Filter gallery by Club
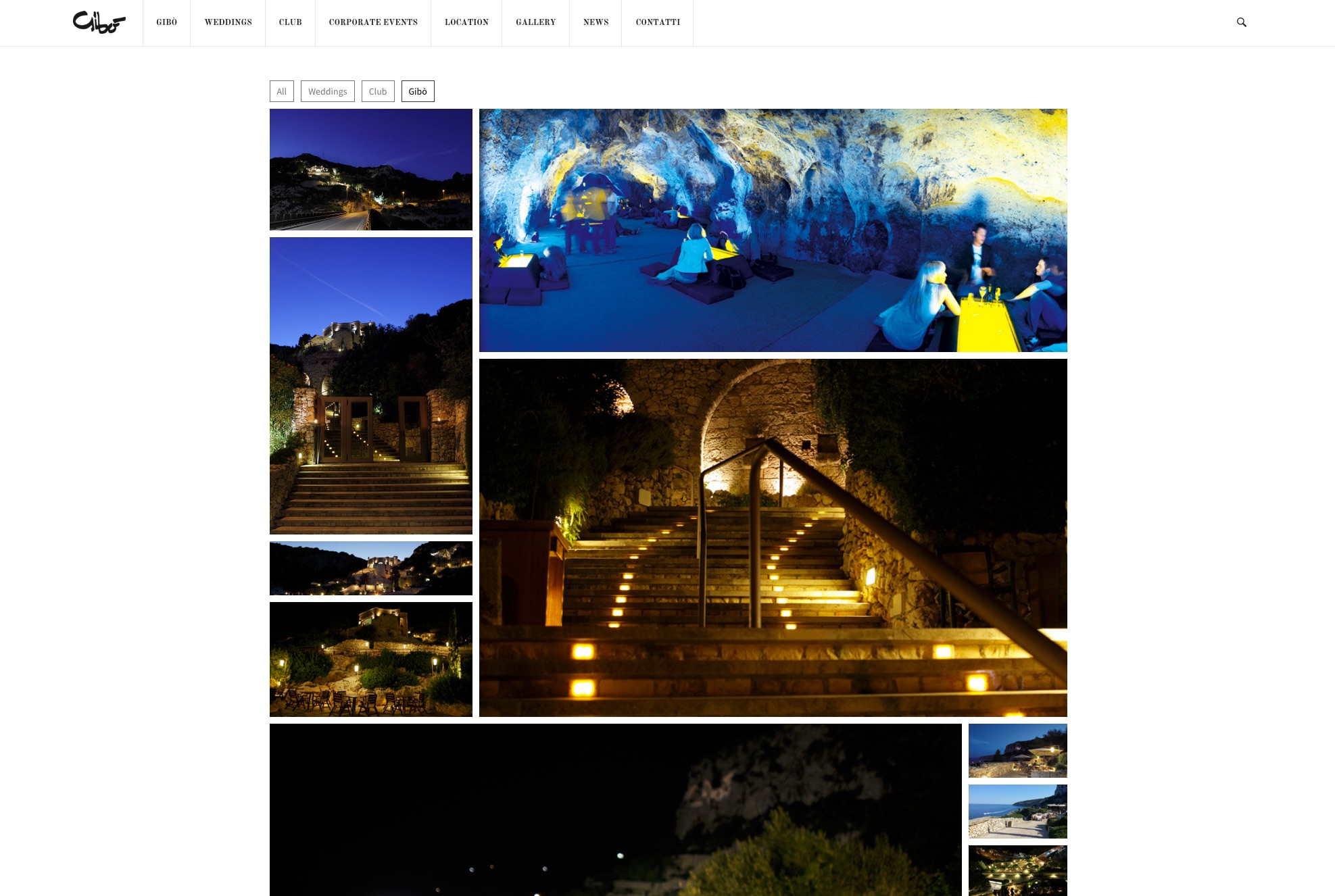This screenshot has width=1335, height=896. click(378, 91)
